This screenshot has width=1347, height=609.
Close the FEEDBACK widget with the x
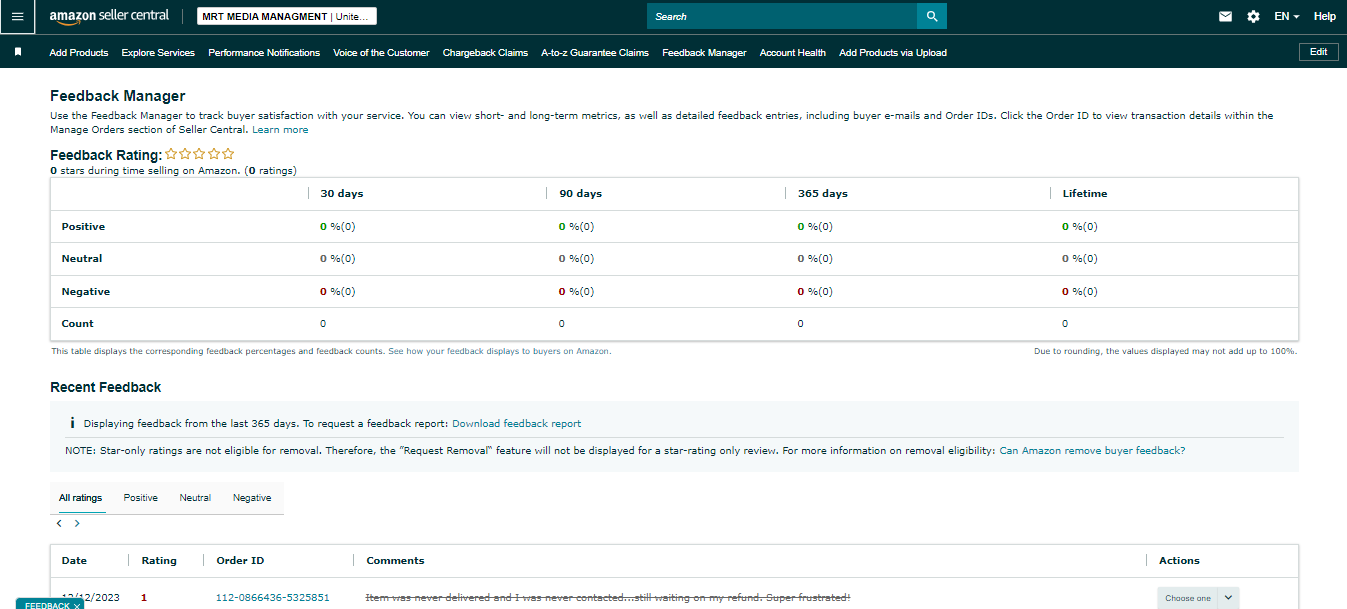click(76, 605)
